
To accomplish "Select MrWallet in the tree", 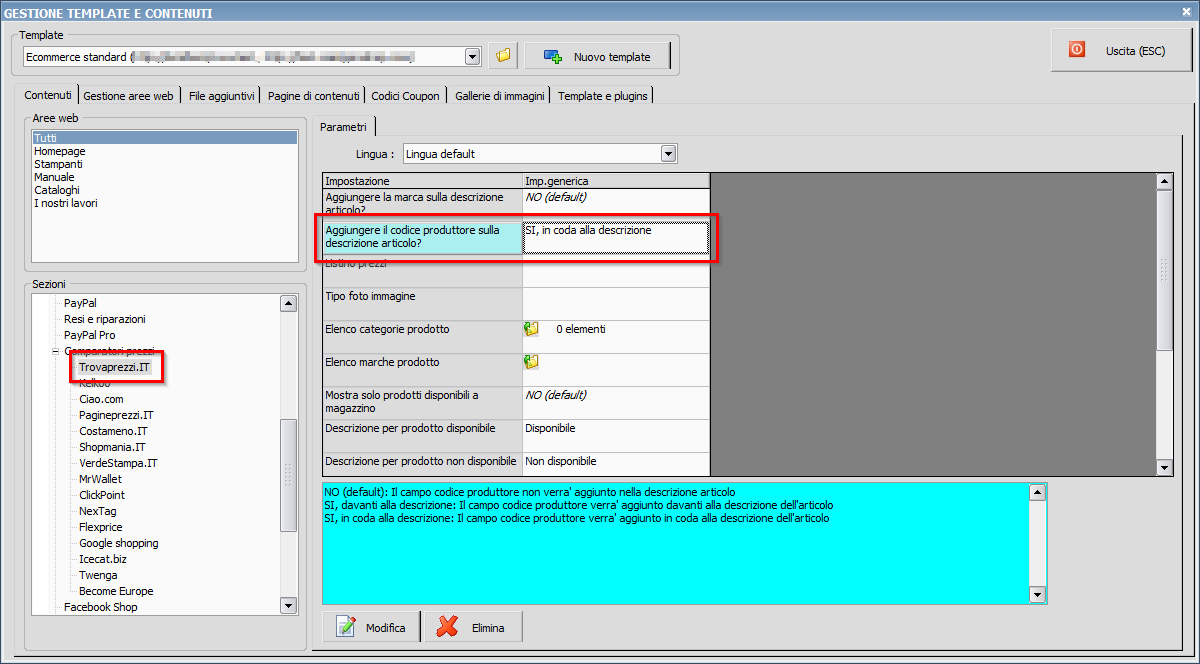I will click(101, 479).
